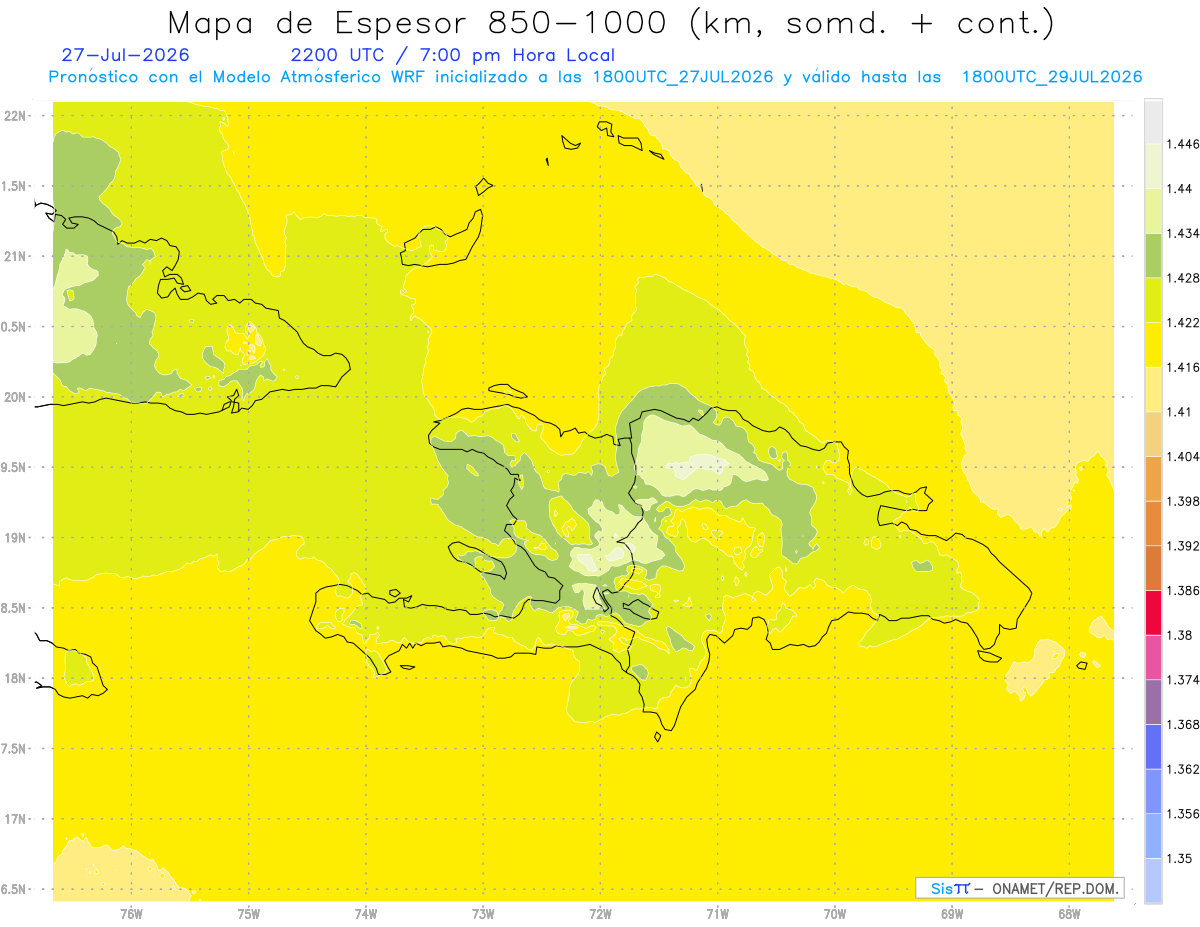
Task: Click the longitude label "69W"
Action: pos(952,913)
